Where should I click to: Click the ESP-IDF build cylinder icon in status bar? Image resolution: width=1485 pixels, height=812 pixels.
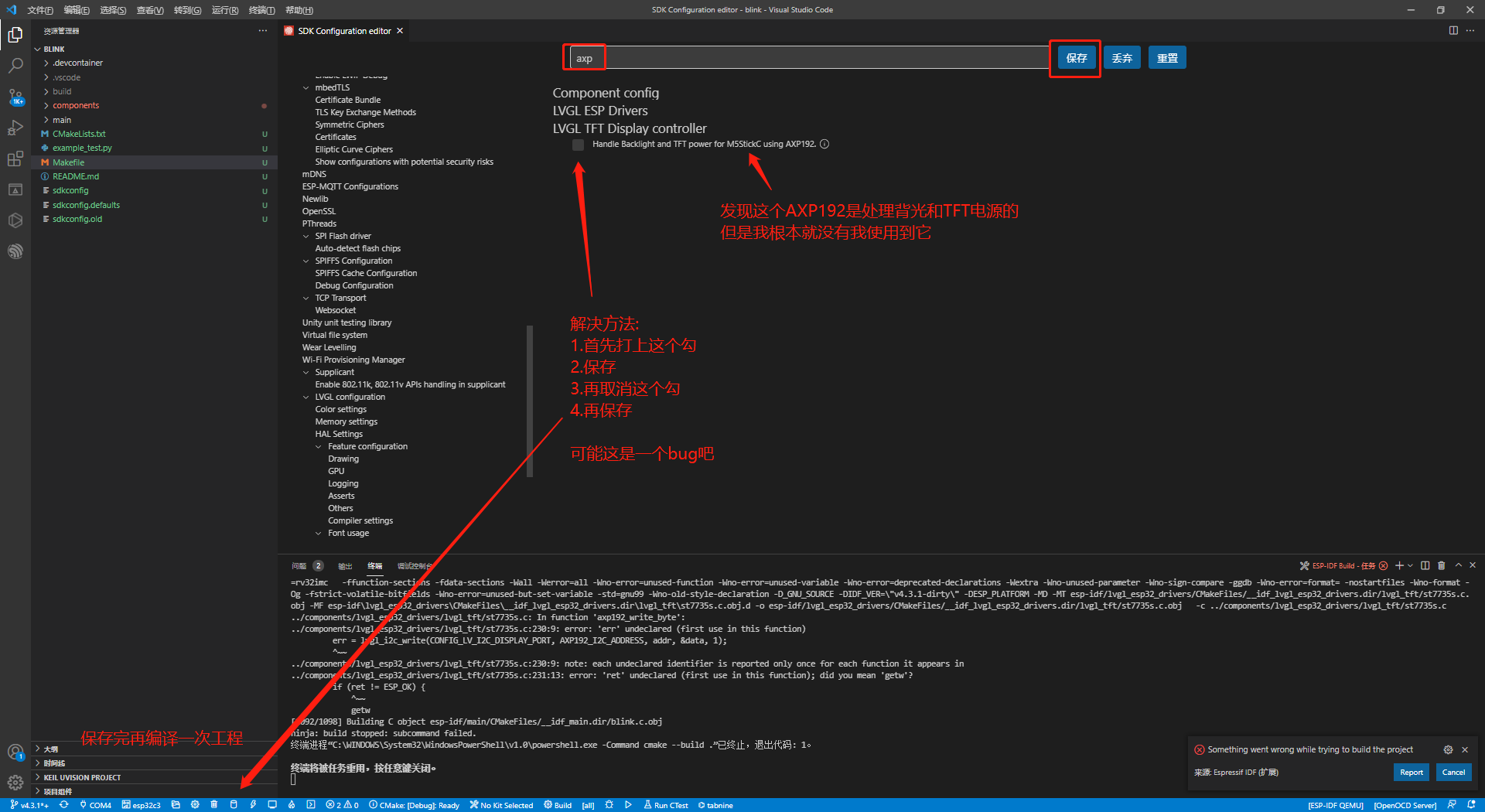[x=234, y=805]
